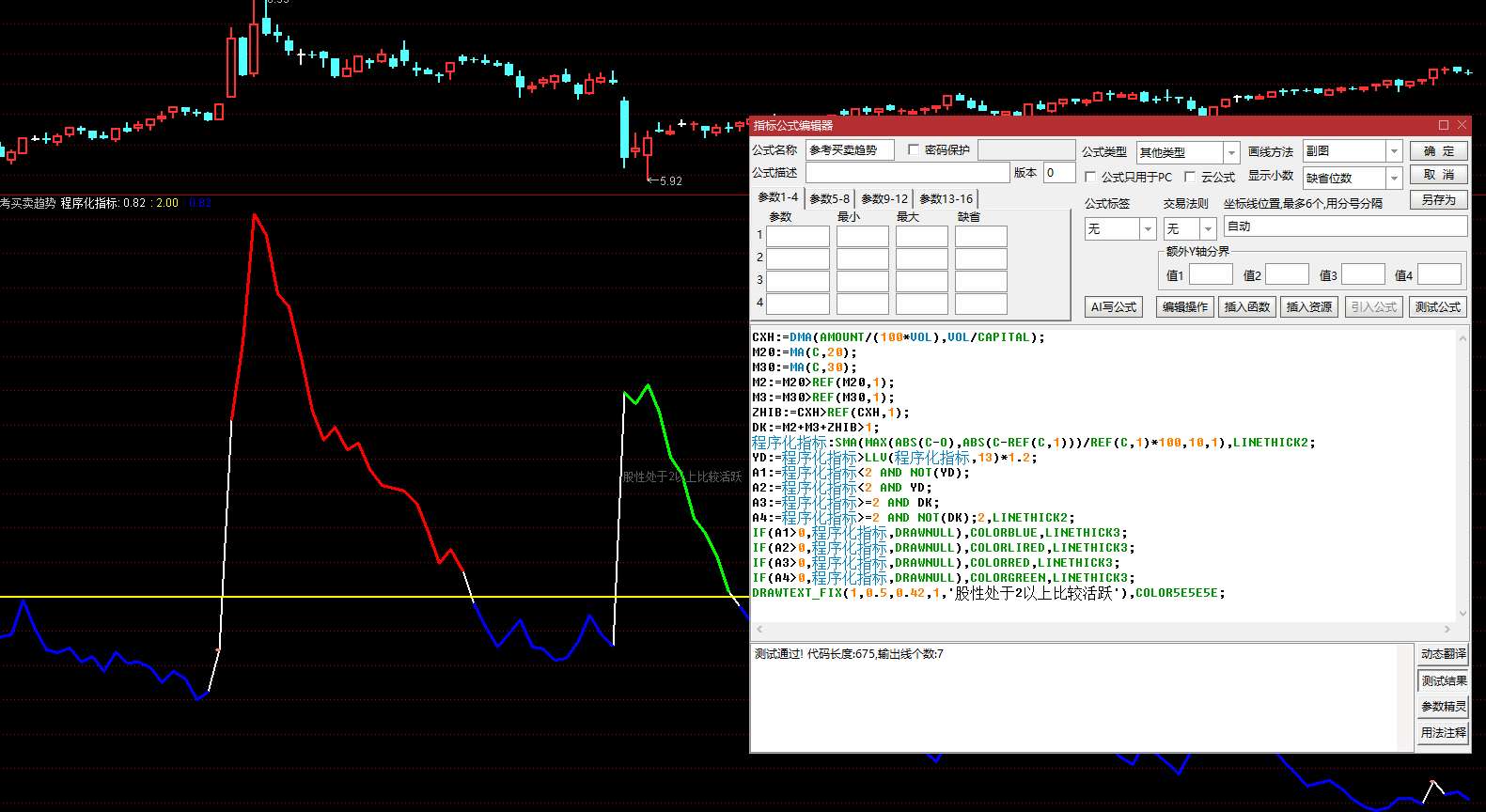
Task: Click the AI写公式 button
Action: (x=1113, y=307)
